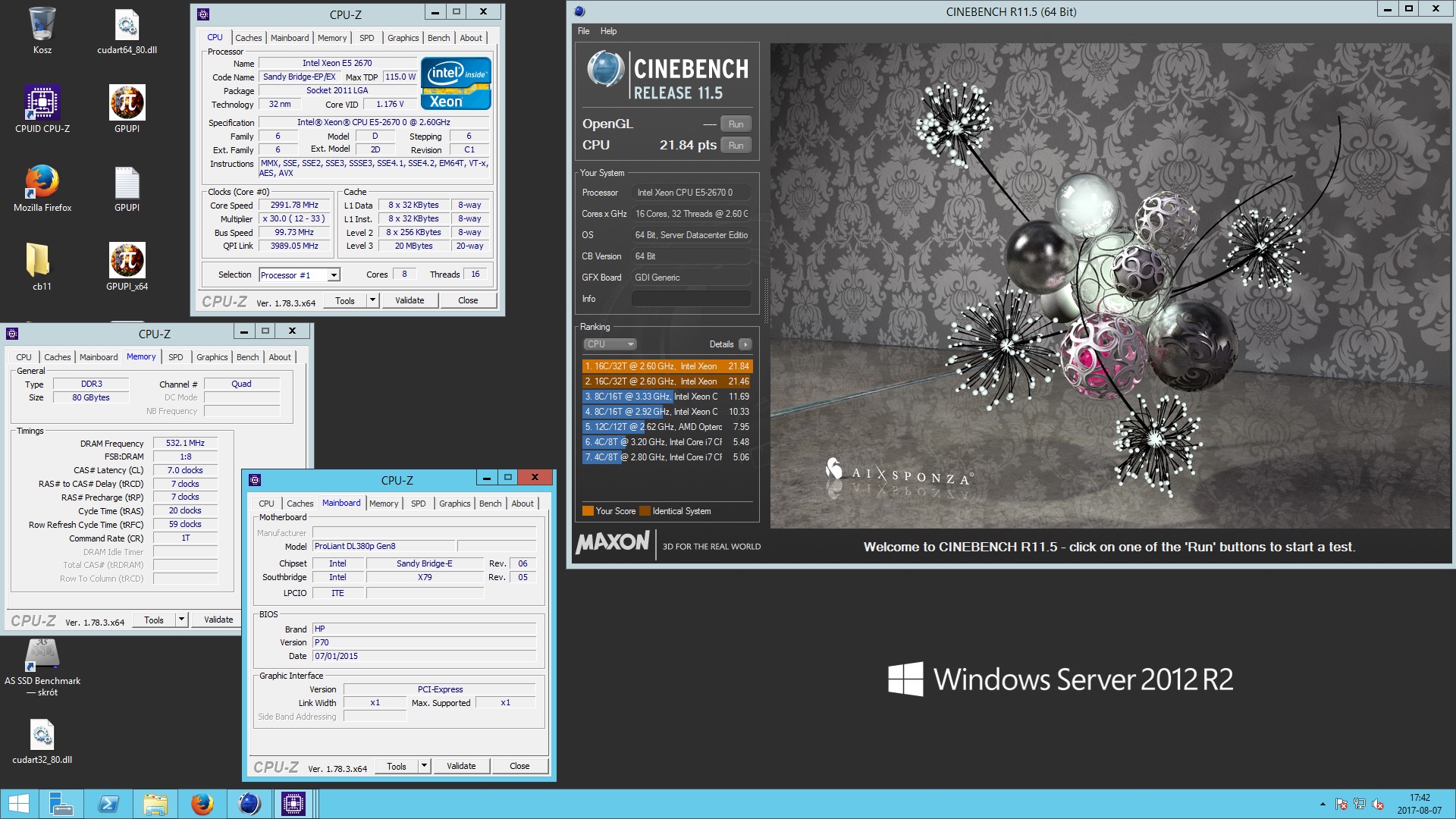
Task: Expand Tools dropdown arrow in Memory CPU-Z window
Action: coord(181,620)
